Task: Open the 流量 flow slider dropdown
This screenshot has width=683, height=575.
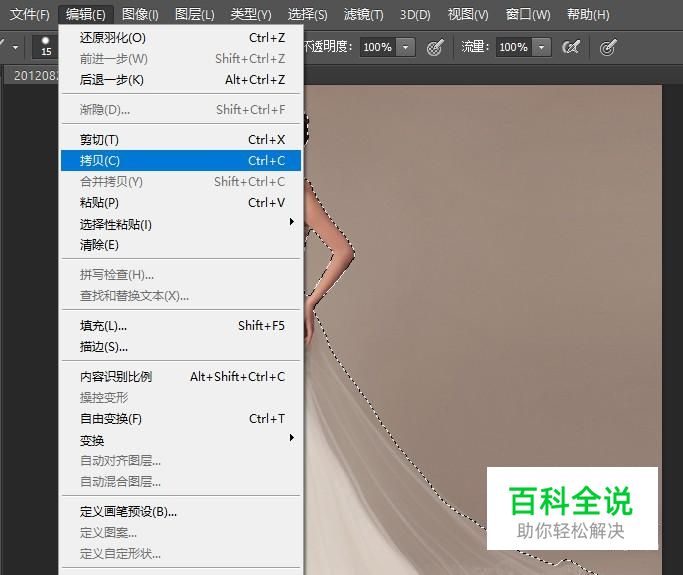Action: tap(541, 47)
